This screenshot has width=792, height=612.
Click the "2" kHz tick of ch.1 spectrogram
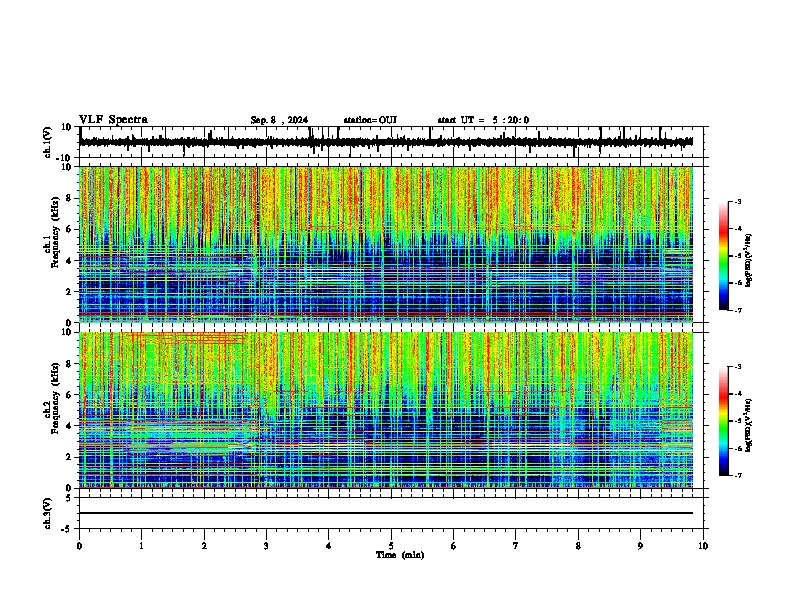click(x=70, y=291)
